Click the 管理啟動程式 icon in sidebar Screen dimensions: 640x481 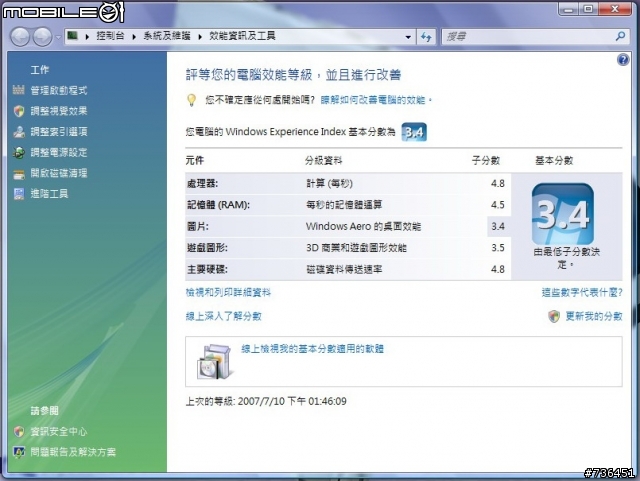(19, 90)
